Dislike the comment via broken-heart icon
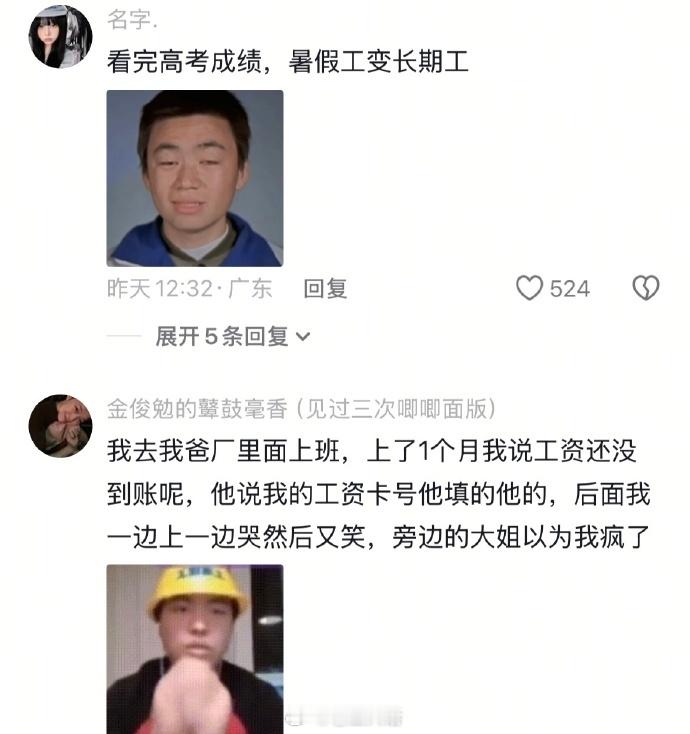Image resolution: width=690 pixels, height=734 pixels. coord(646,287)
